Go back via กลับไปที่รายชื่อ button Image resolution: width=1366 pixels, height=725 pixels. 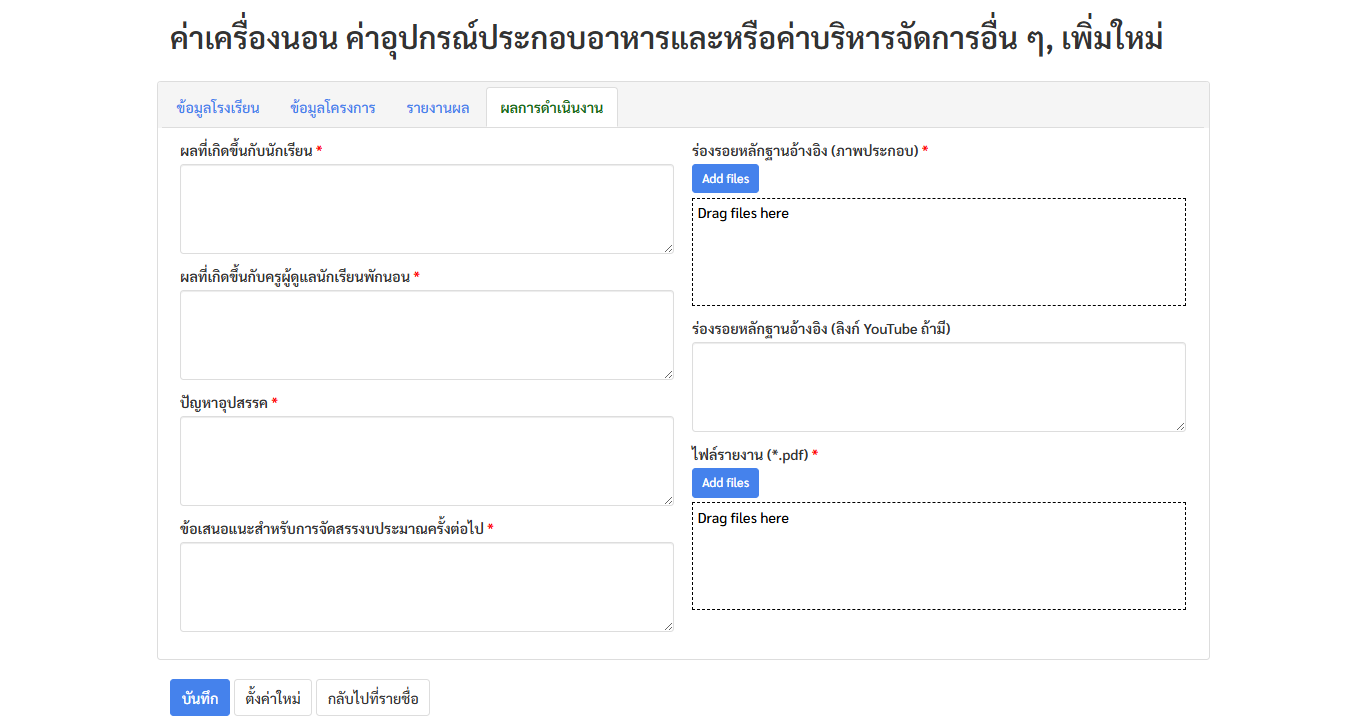(x=372, y=698)
